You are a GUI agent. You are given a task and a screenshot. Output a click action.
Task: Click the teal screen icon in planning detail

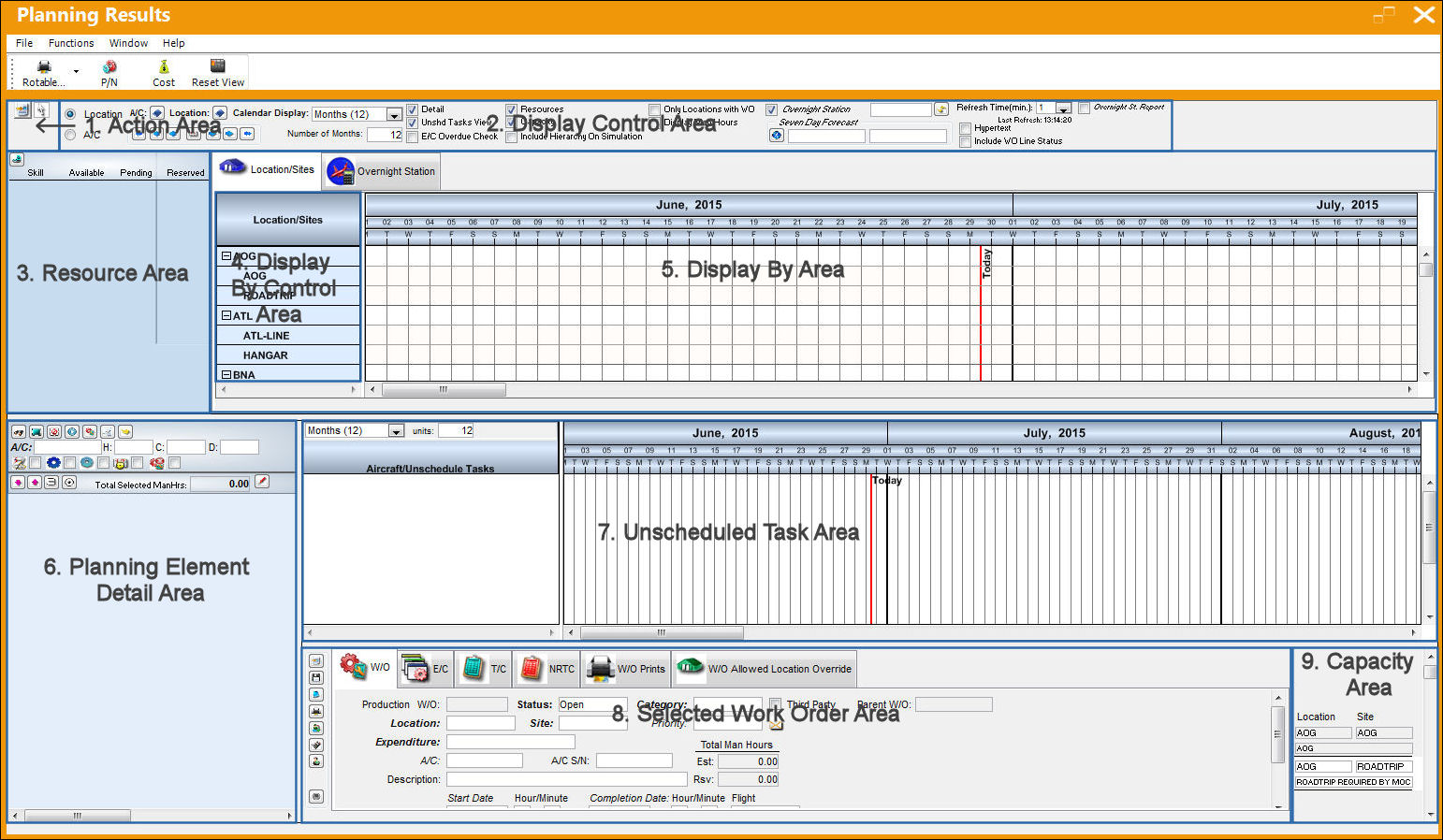pyautogui.click(x=36, y=431)
